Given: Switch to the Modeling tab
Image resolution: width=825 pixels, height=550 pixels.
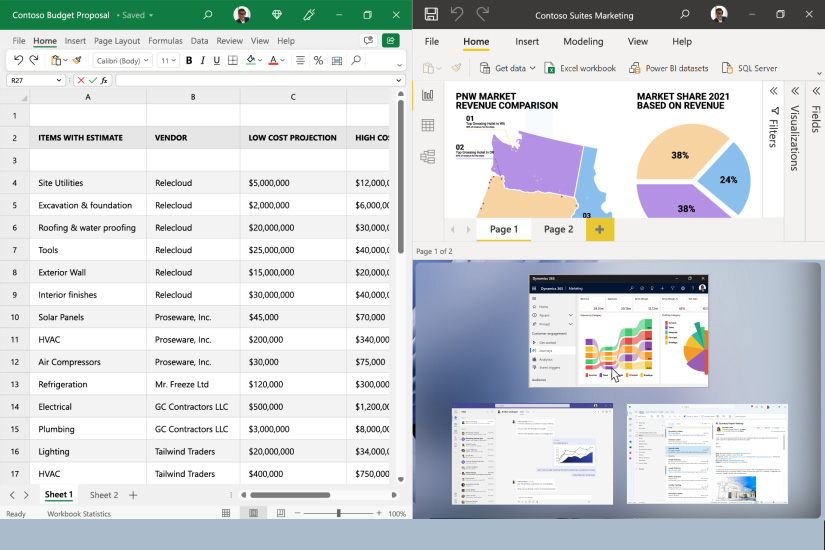Looking at the screenshot, I should click(x=583, y=42).
